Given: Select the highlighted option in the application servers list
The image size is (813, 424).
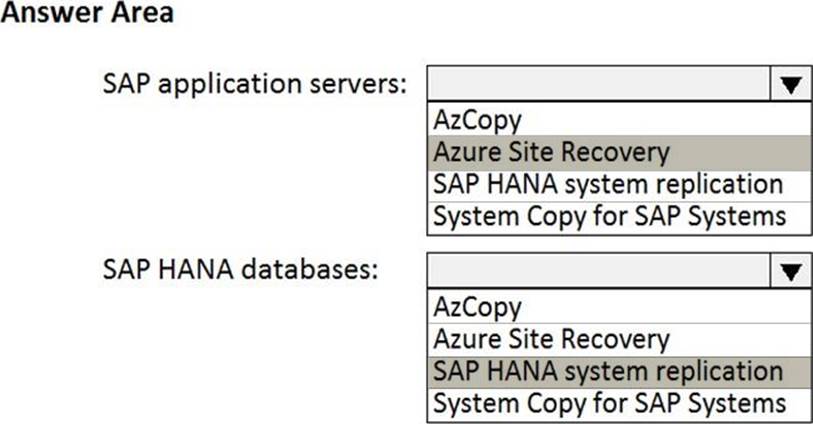Looking at the screenshot, I should click(549, 152).
